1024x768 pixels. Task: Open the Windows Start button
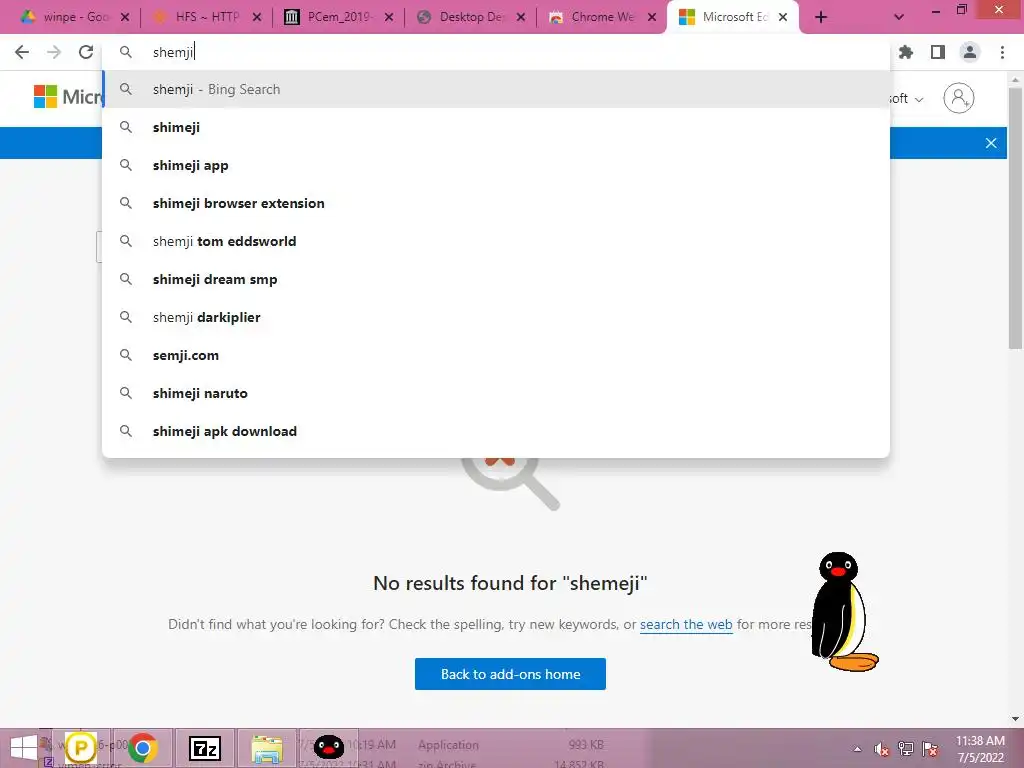[x=24, y=748]
